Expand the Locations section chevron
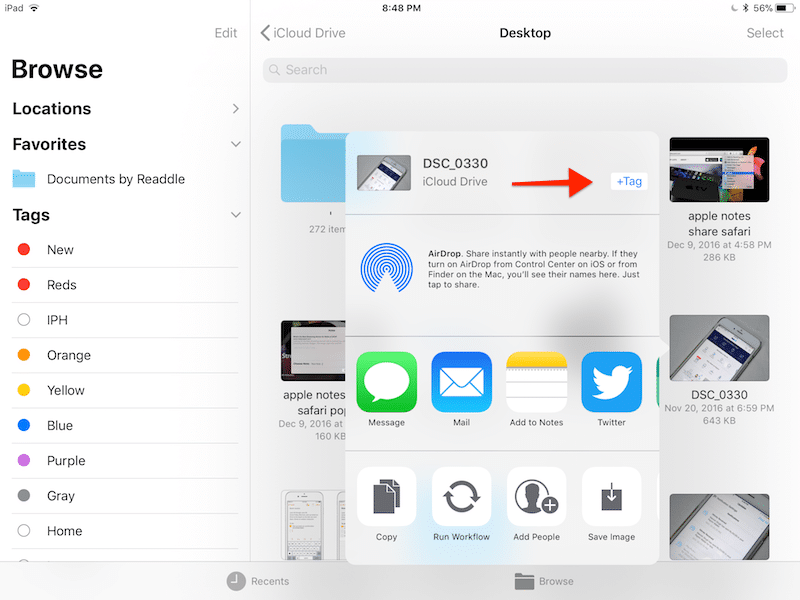This screenshot has width=800, height=600. (x=235, y=108)
